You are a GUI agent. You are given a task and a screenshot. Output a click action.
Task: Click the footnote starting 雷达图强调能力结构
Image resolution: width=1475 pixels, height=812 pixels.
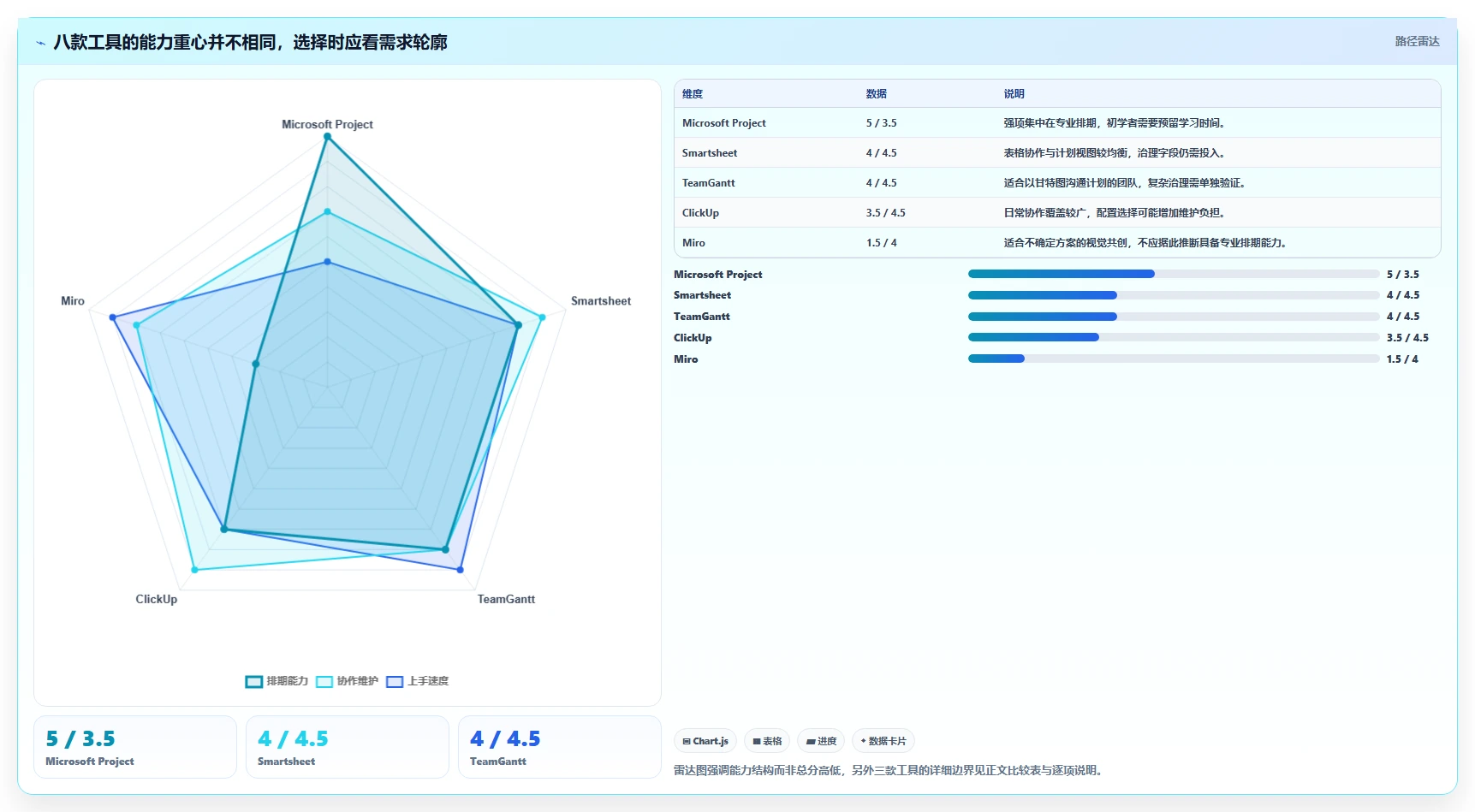[890, 770]
